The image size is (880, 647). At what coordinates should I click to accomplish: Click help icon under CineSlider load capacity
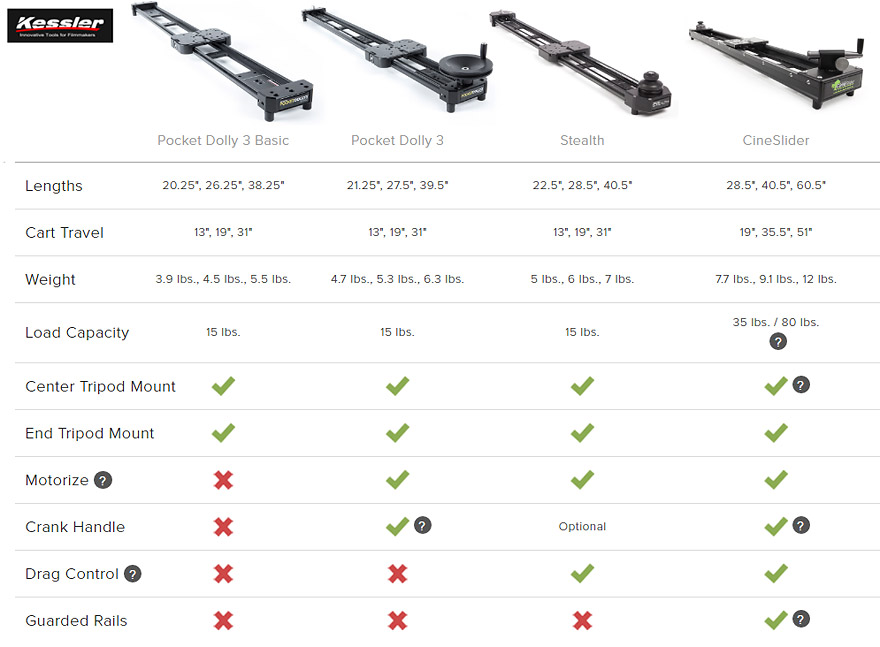pos(778,341)
